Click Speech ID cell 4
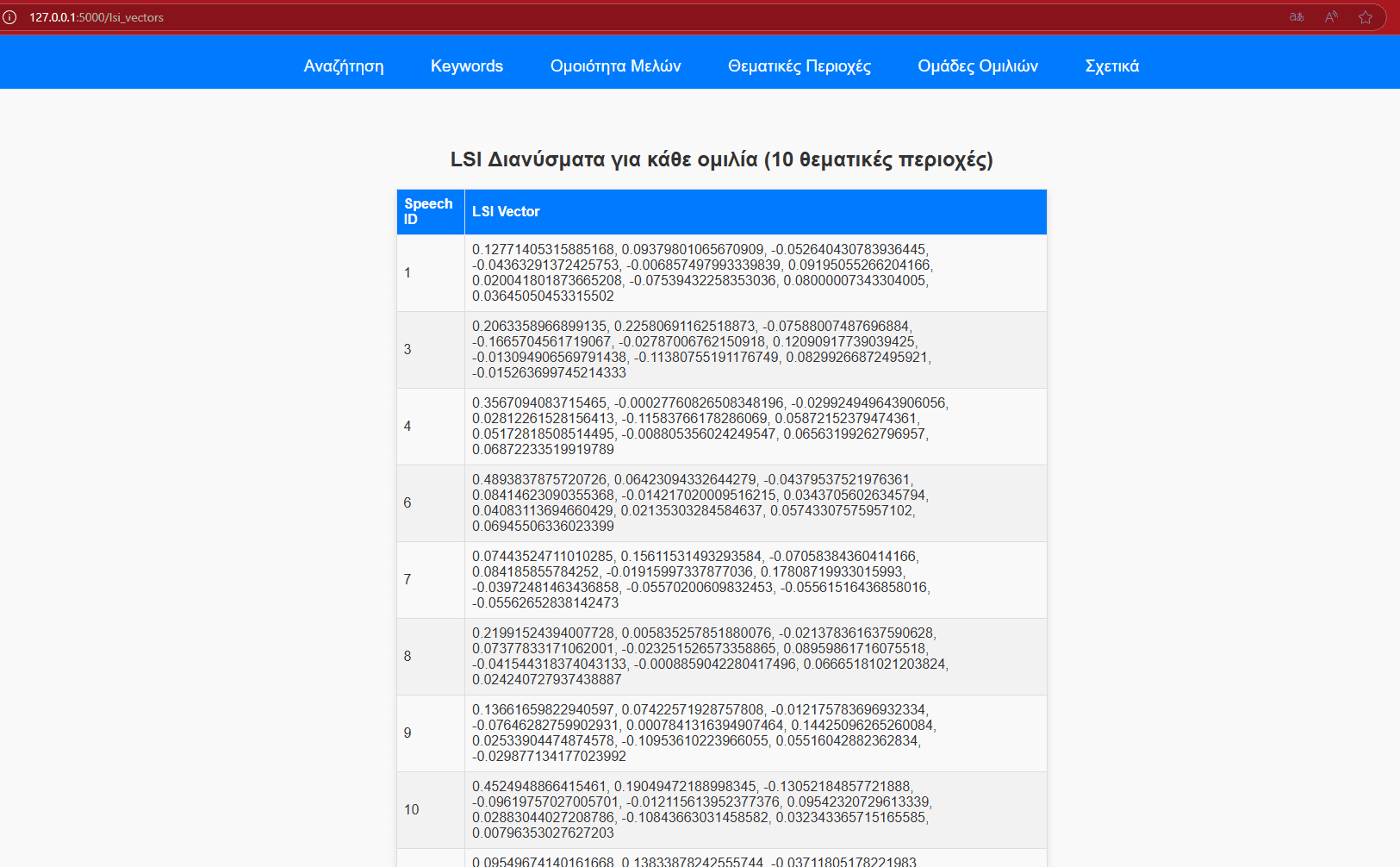This screenshot has width=1400, height=867. [x=431, y=427]
